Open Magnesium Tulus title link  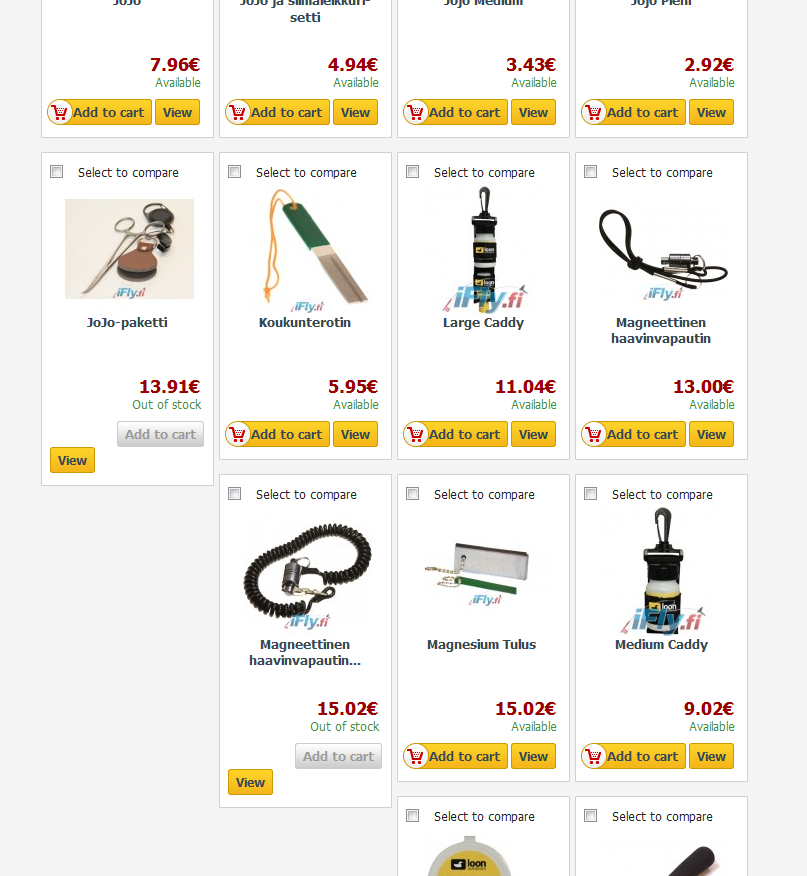[482, 645]
